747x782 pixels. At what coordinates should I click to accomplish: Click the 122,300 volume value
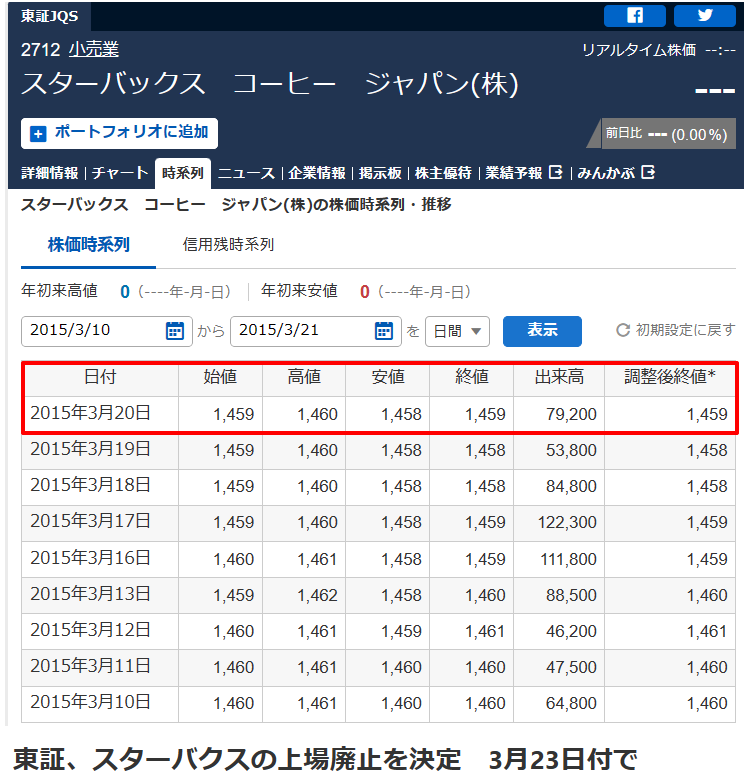click(567, 523)
